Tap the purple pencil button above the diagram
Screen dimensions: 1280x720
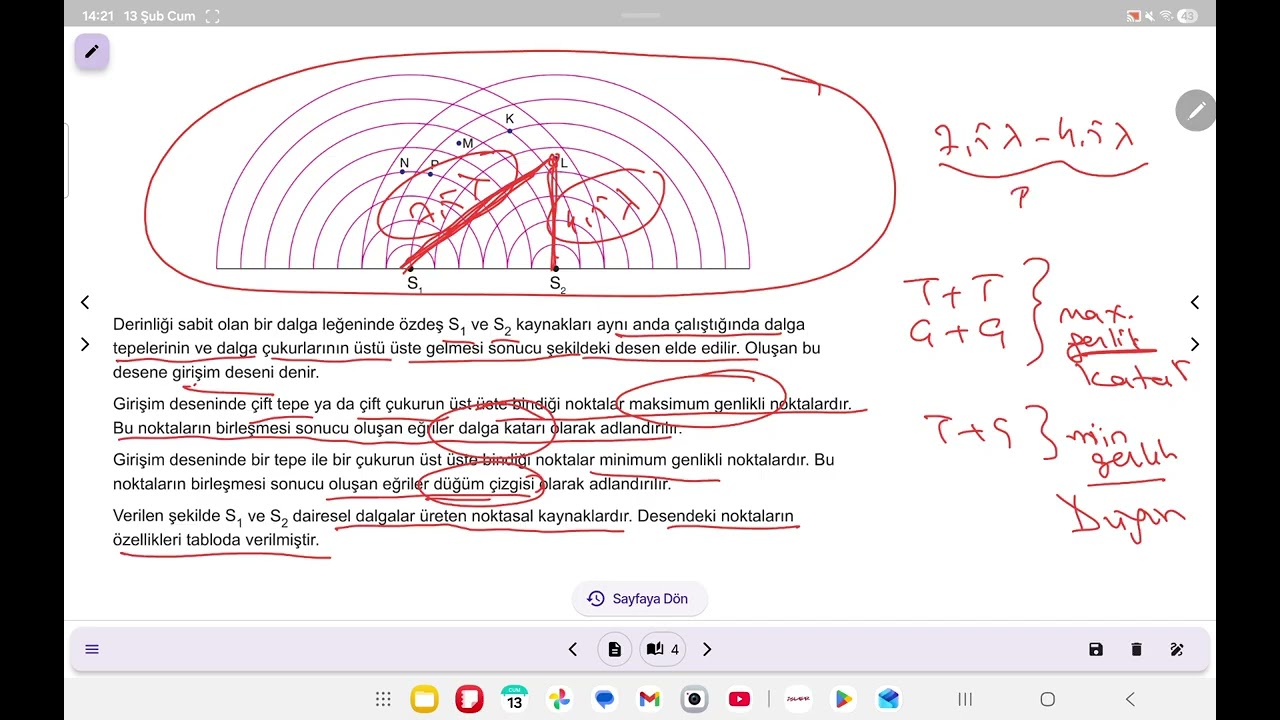tap(92, 51)
